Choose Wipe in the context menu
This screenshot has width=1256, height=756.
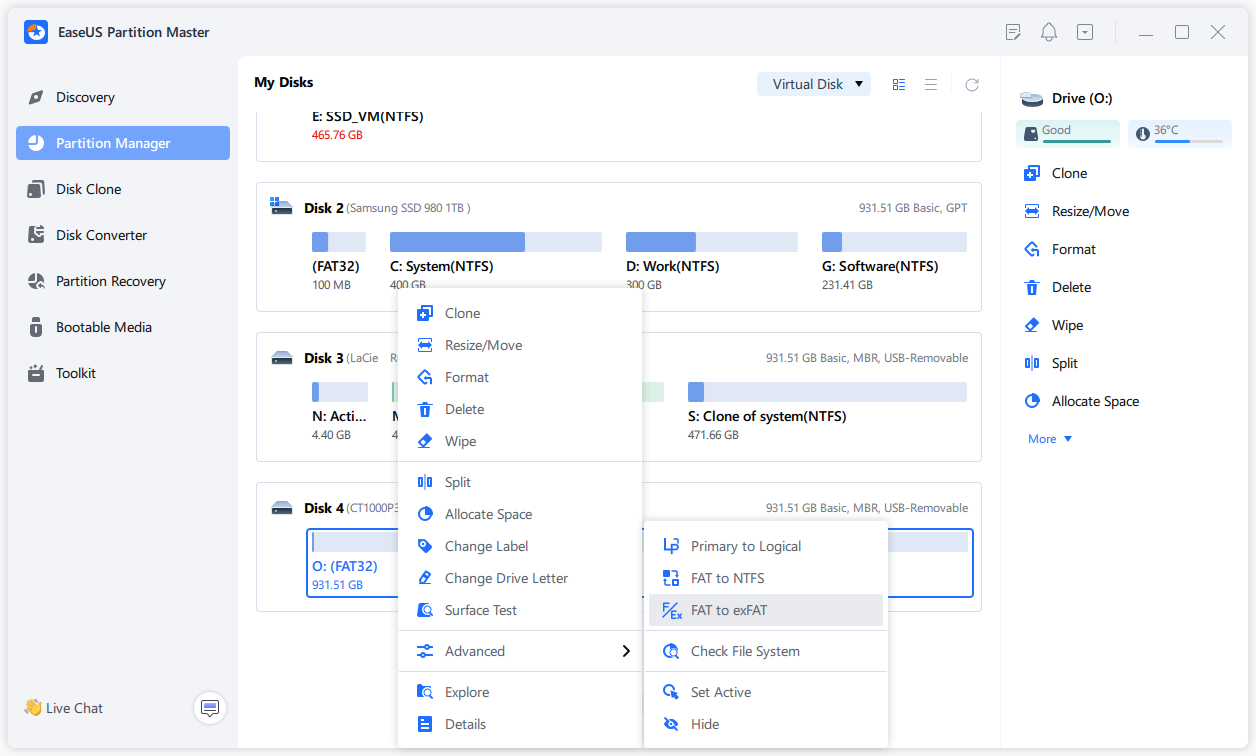[520, 441]
